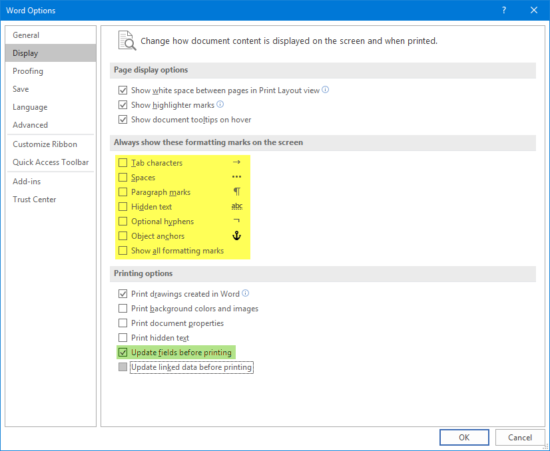This screenshot has width=550, height=451.
Task: Toggle Print drawings created in Word
Action: coord(122,294)
